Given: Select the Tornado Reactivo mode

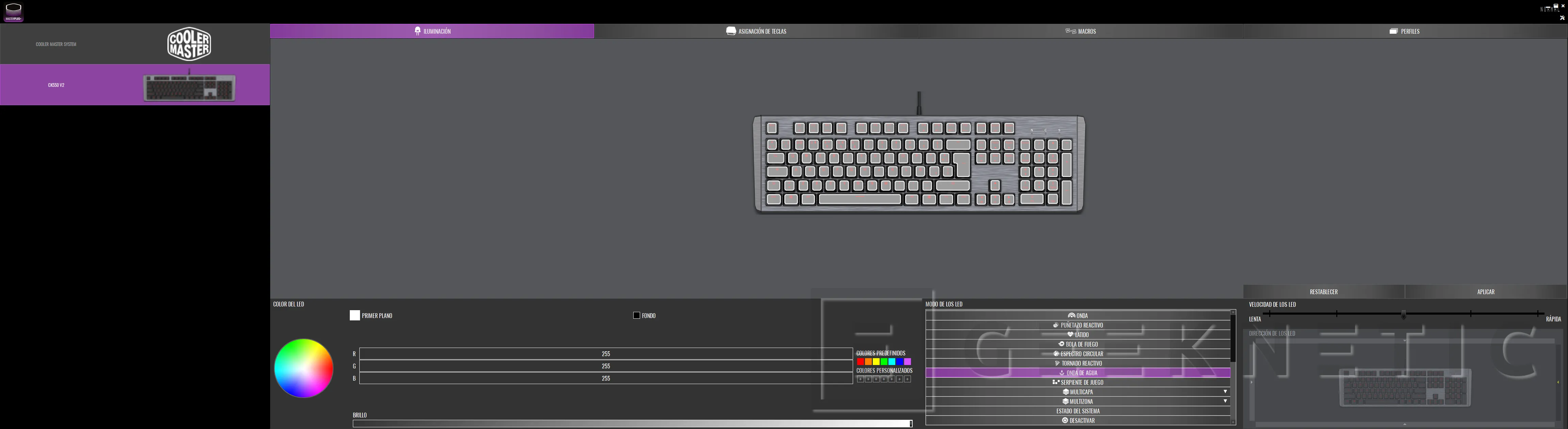Looking at the screenshot, I should (1078, 363).
